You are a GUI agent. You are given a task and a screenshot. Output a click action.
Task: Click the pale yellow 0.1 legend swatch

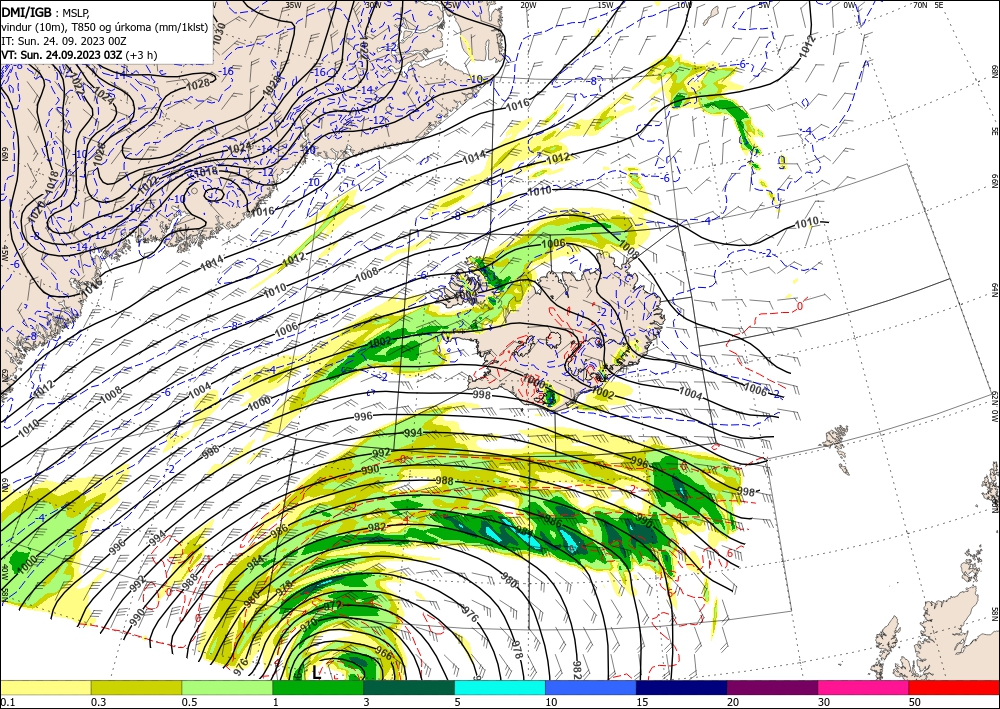tap(45, 687)
